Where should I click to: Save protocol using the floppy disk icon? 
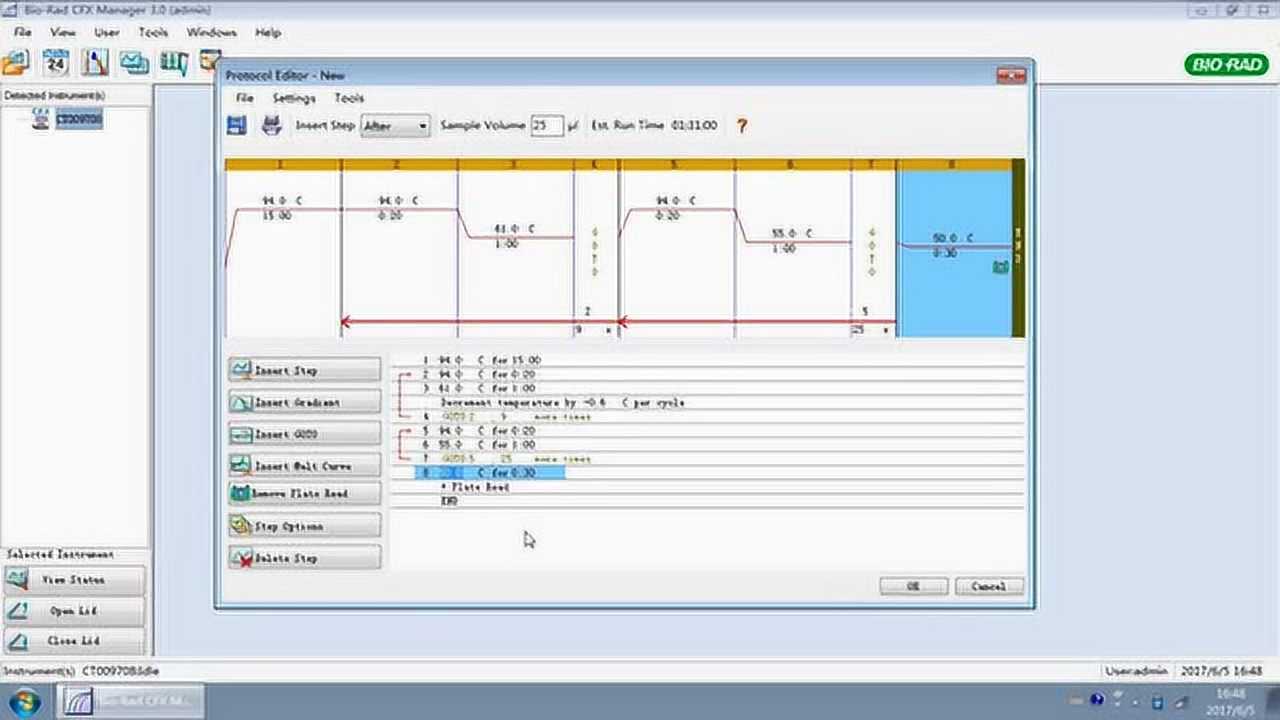point(236,125)
